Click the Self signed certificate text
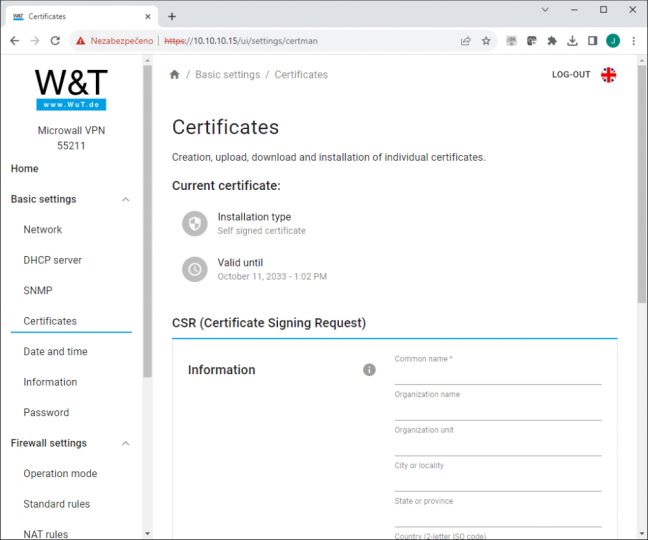This screenshot has height=540, width=648. (x=262, y=231)
